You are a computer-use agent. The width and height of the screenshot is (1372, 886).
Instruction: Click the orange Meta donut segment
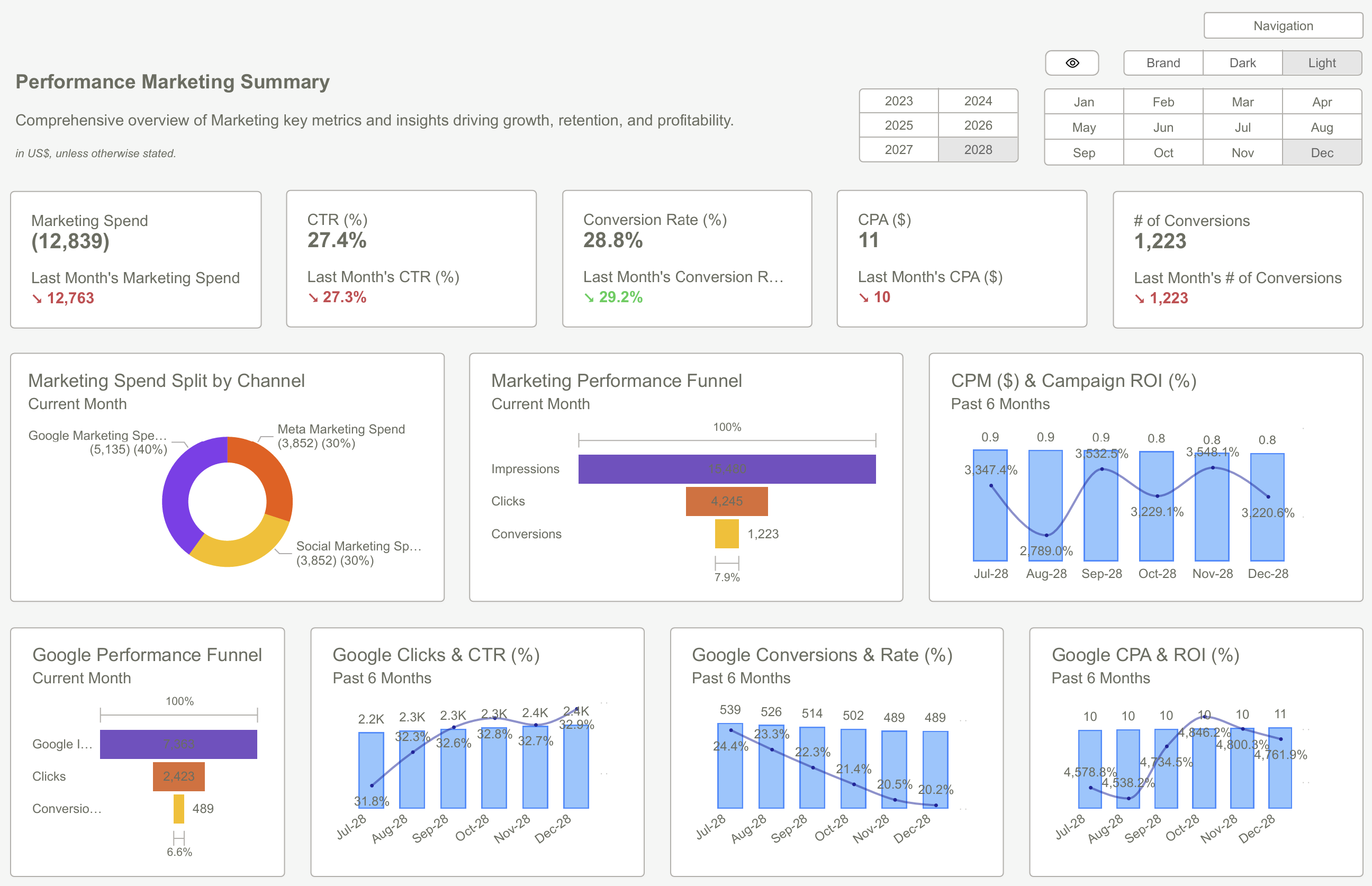pyautogui.click(x=270, y=472)
